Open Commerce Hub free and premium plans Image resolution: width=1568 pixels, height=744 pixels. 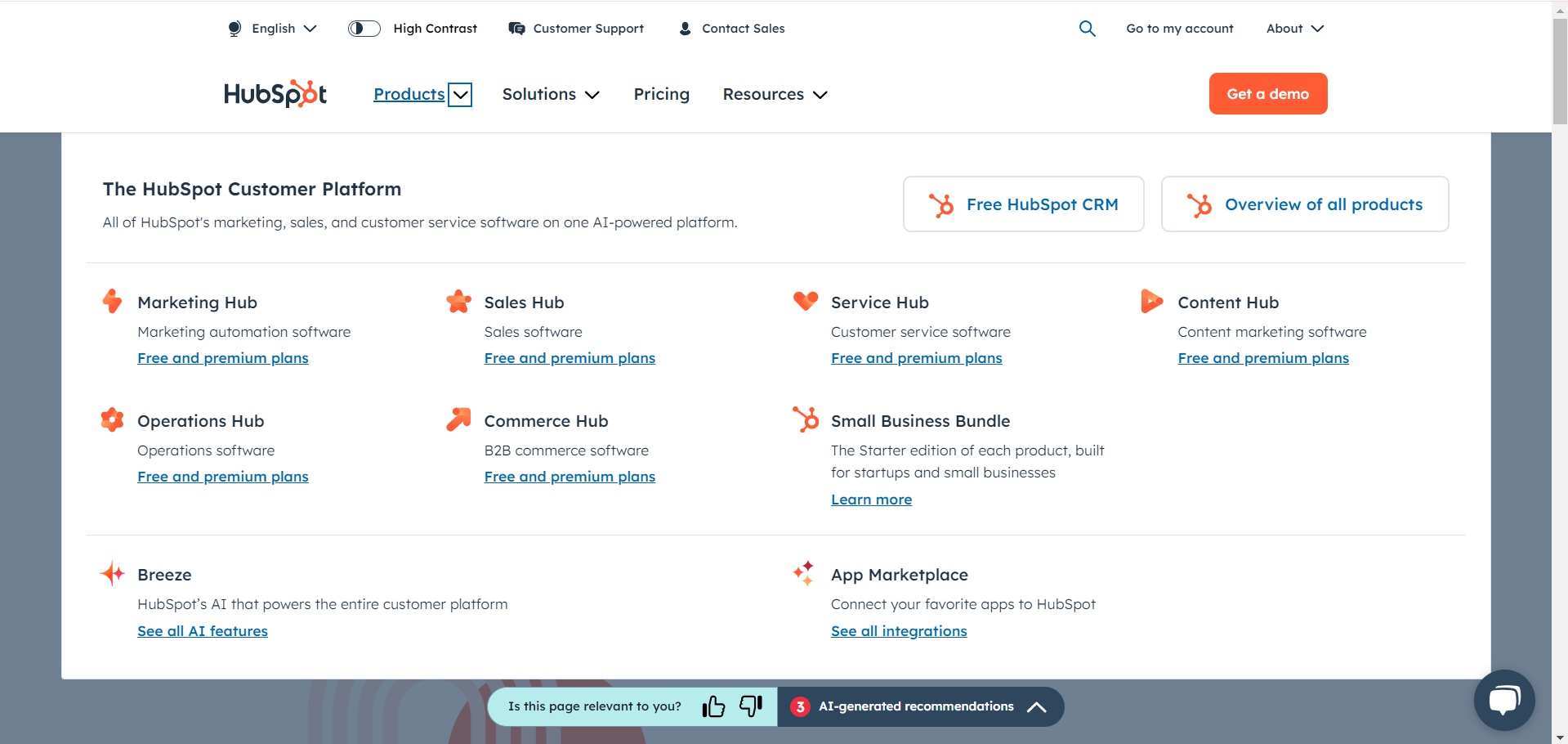point(570,477)
